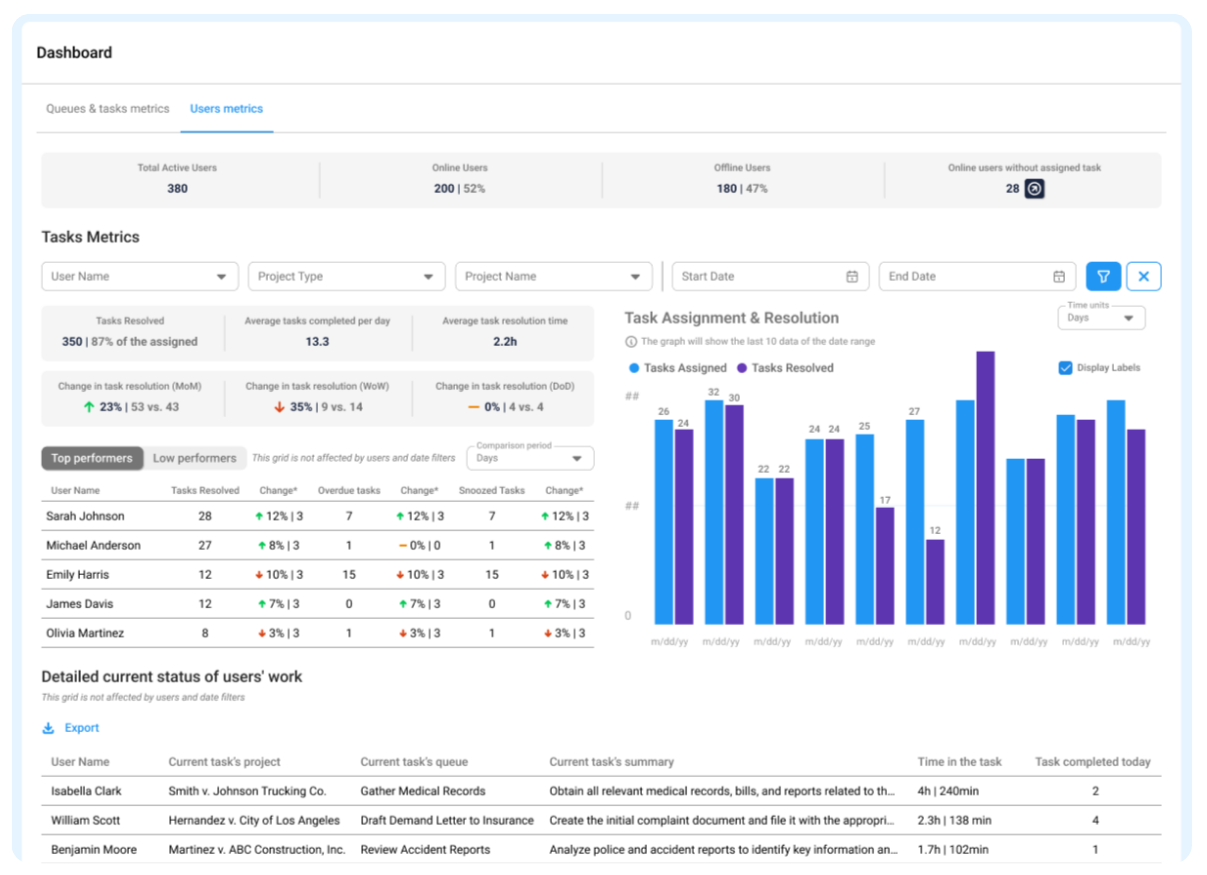This screenshot has height=875, width=1207.
Task: Uncheck the Display Labels checkbox
Action: [1065, 368]
